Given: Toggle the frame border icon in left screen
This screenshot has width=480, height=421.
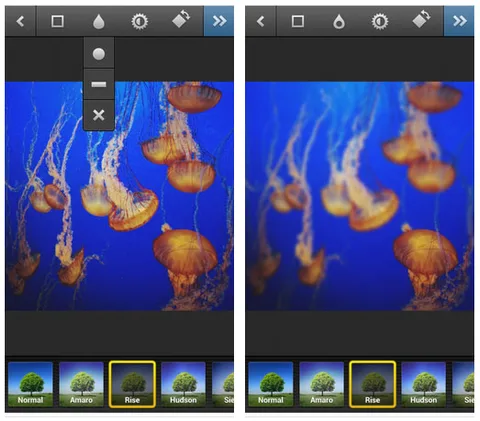Looking at the screenshot, I should click(x=57, y=22).
